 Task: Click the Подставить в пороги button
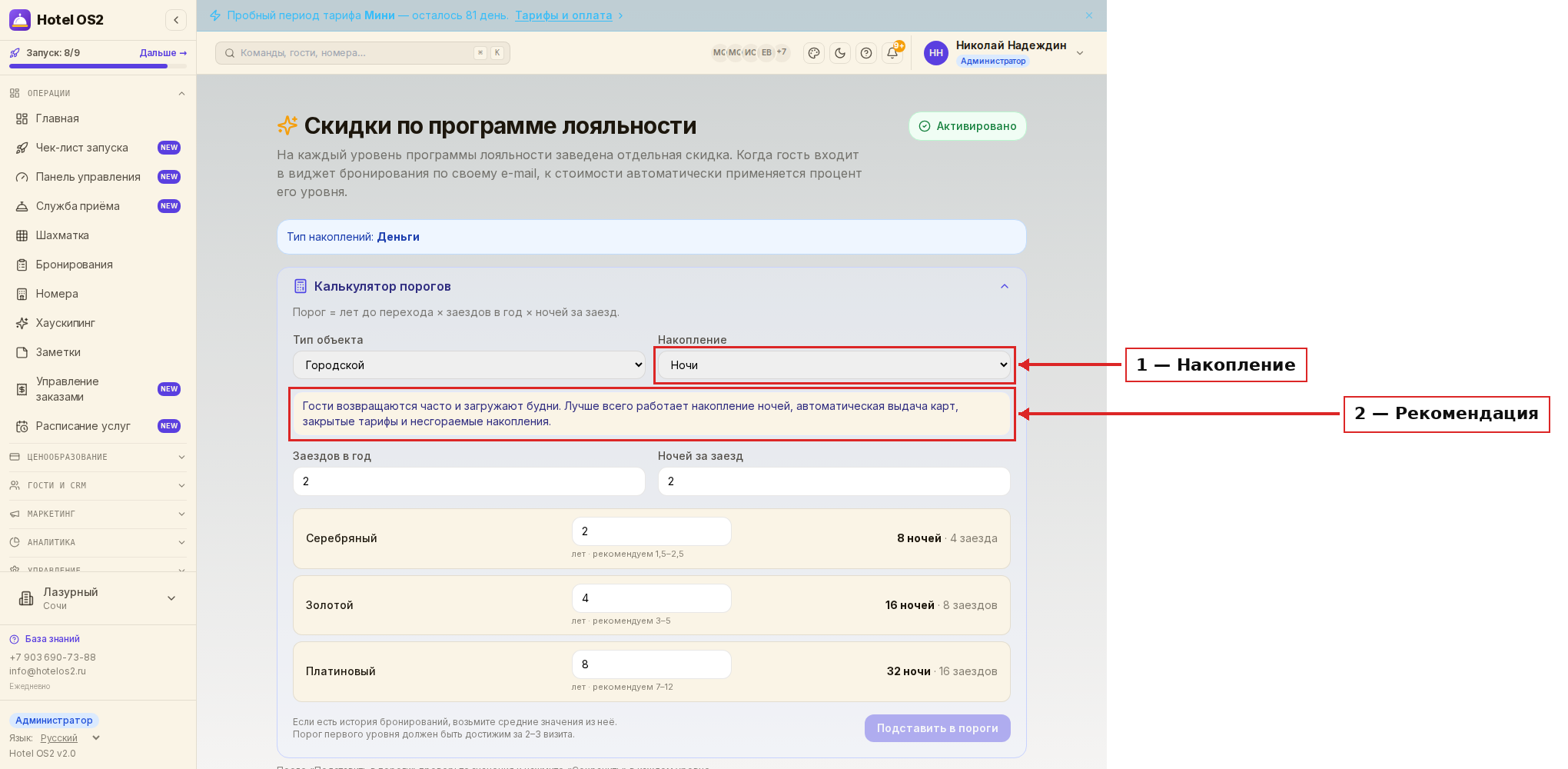point(938,728)
